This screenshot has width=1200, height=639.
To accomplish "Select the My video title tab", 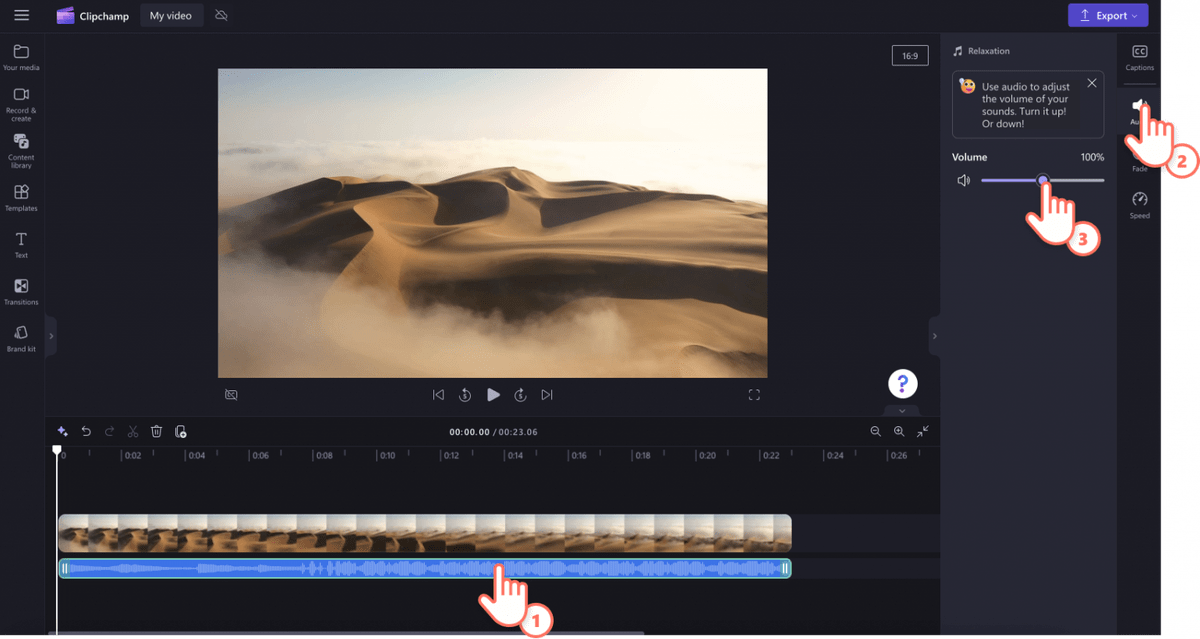I will (171, 15).
